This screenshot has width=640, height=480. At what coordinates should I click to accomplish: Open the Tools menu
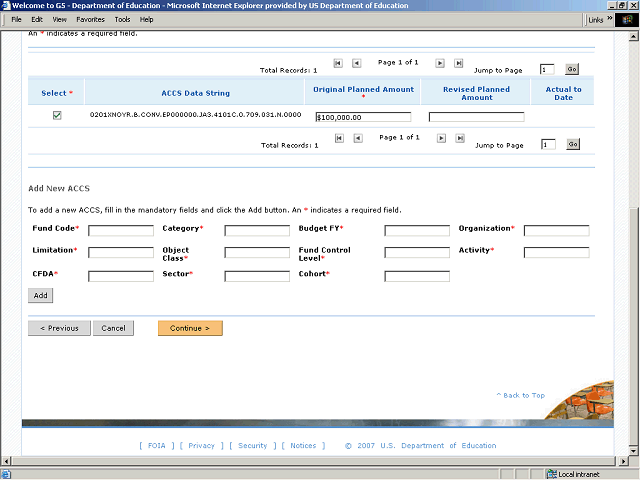[x=122, y=19]
